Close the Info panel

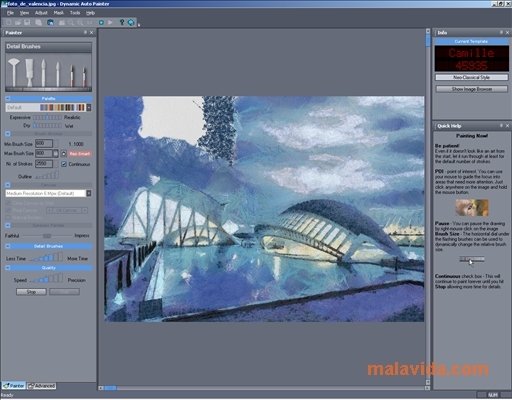coord(507,33)
